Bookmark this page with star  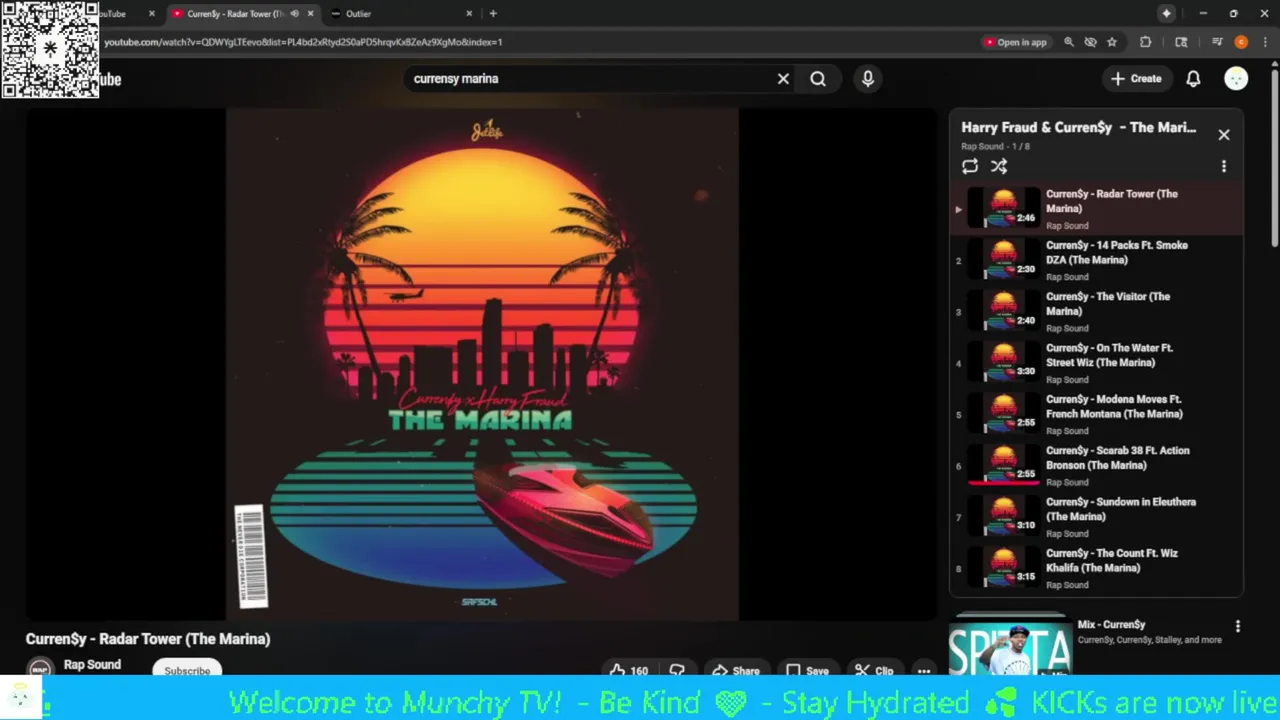[1111, 42]
